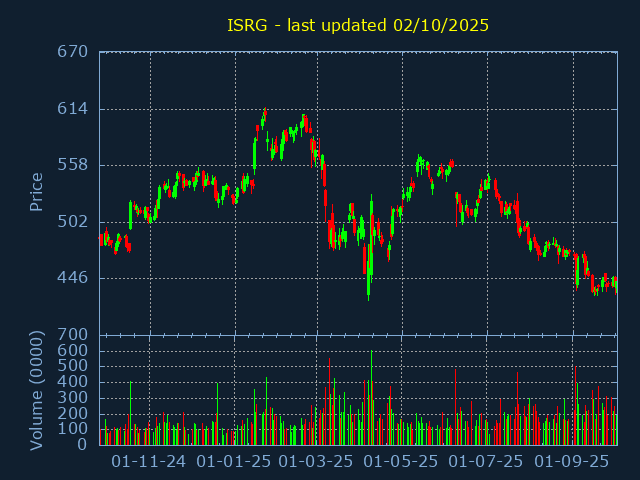Click the peak candlestick near 614 price
Viewport: 640px width, 480px height.
[x=265, y=115]
